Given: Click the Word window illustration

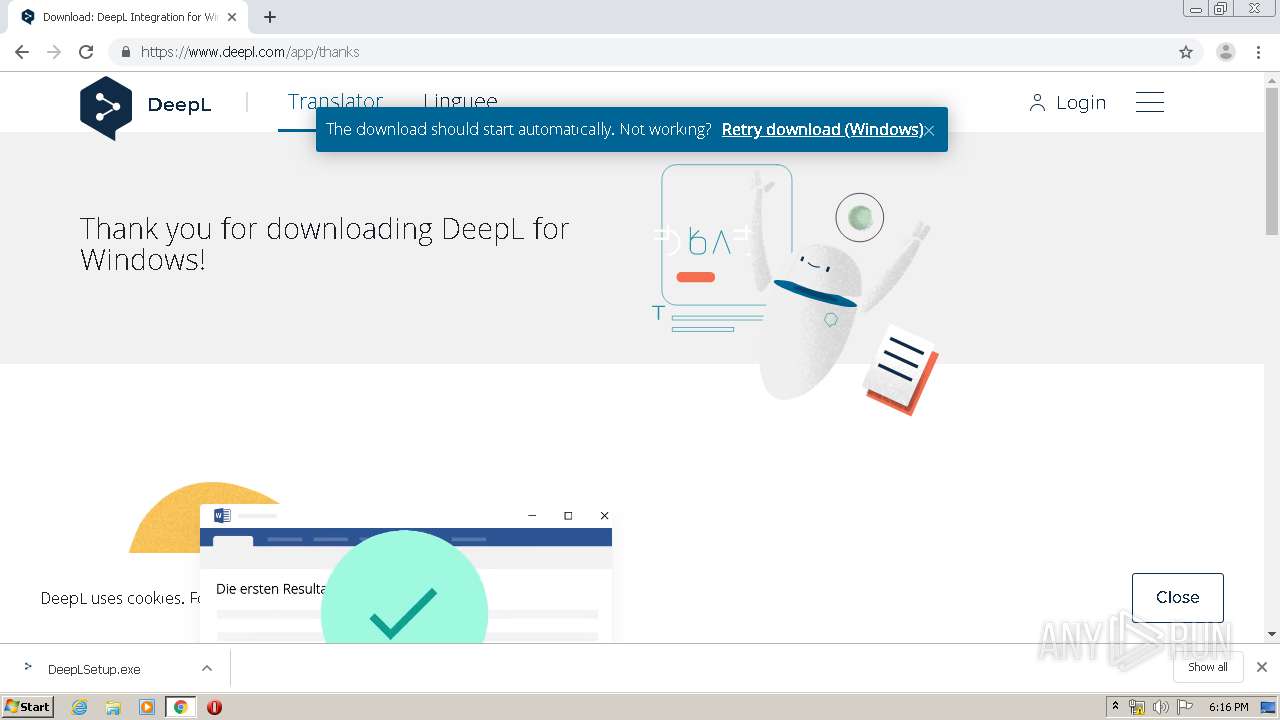Looking at the screenshot, I should 406,573.
